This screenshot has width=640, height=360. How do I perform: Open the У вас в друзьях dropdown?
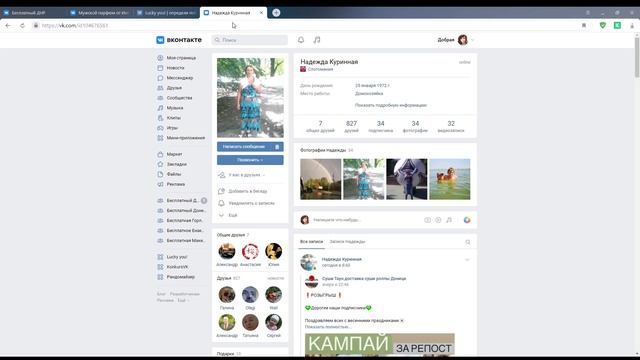pos(247,175)
